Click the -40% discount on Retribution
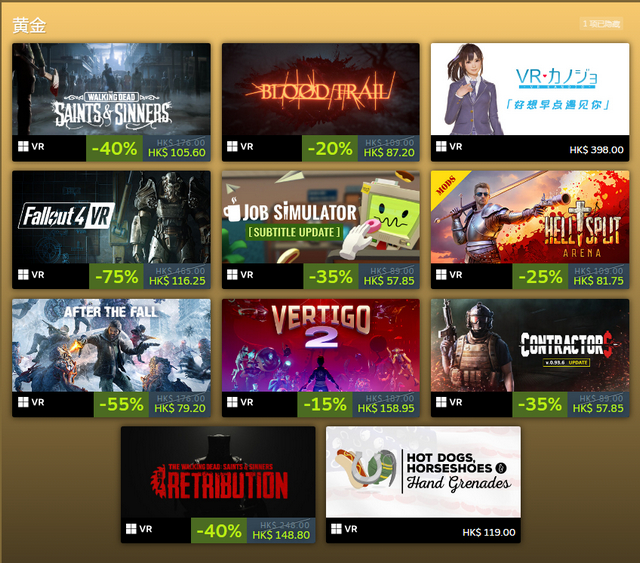Viewport: 640px width, 563px height. pos(219,531)
